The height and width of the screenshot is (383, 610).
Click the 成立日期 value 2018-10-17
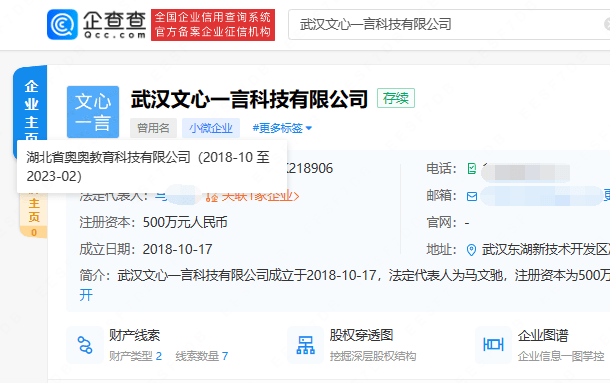(x=177, y=249)
